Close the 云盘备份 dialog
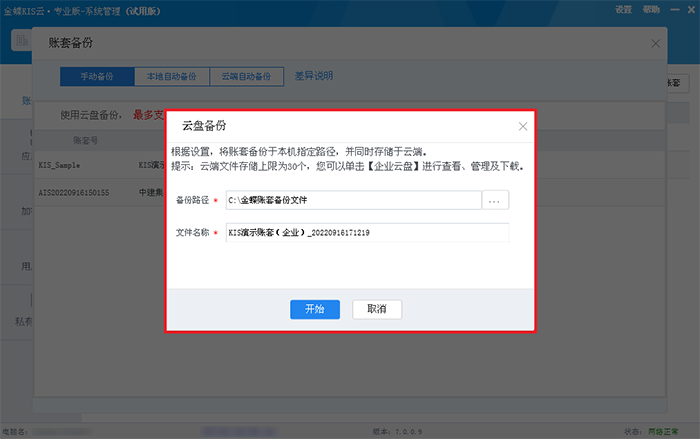Viewport: 700px width, 439px height. click(523, 127)
